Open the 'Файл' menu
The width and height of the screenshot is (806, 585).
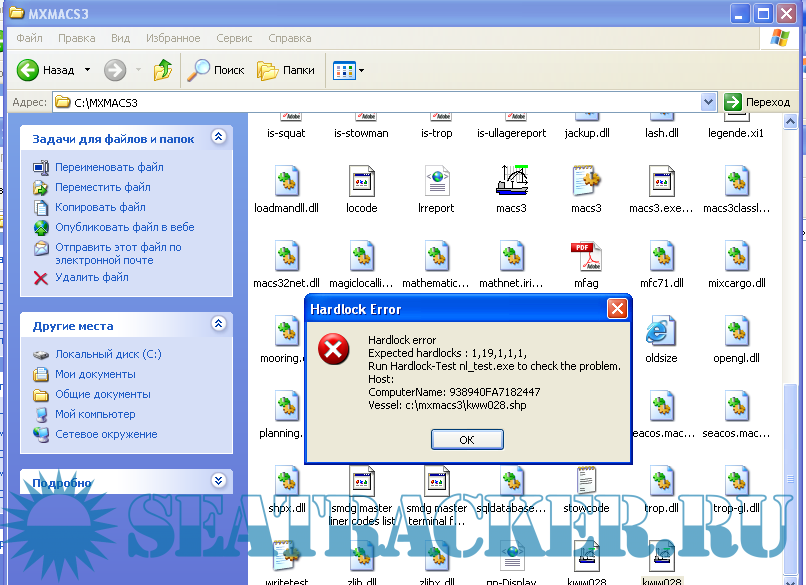click(29, 38)
